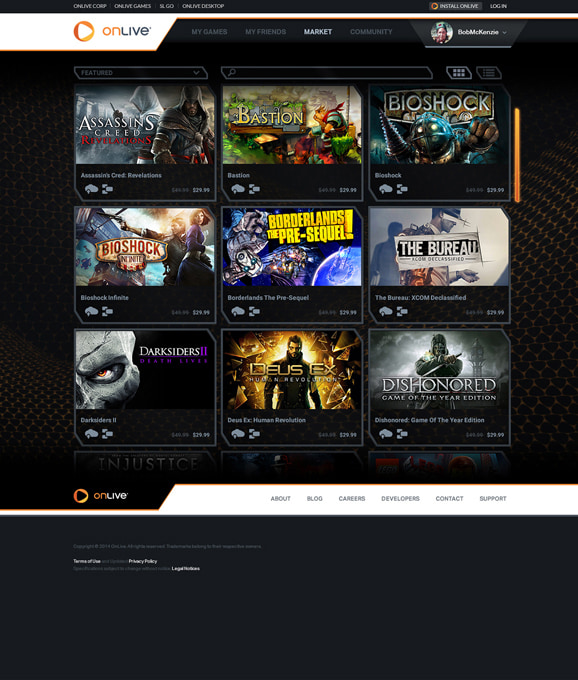Viewport: 578px width, 680px height.
Task: Click the OnLive logo in the header
Action: (x=112, y=31)
